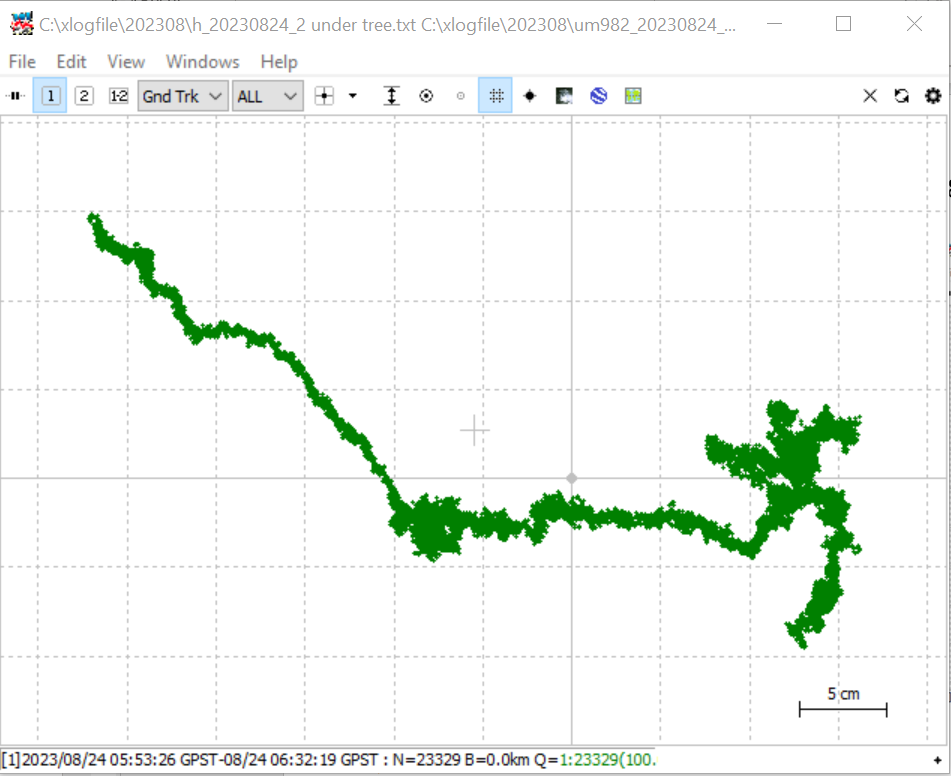This screenshot has width=951, height=776.
Task: Open the ALL quality filter dropdown
Action: click(267, 96)
